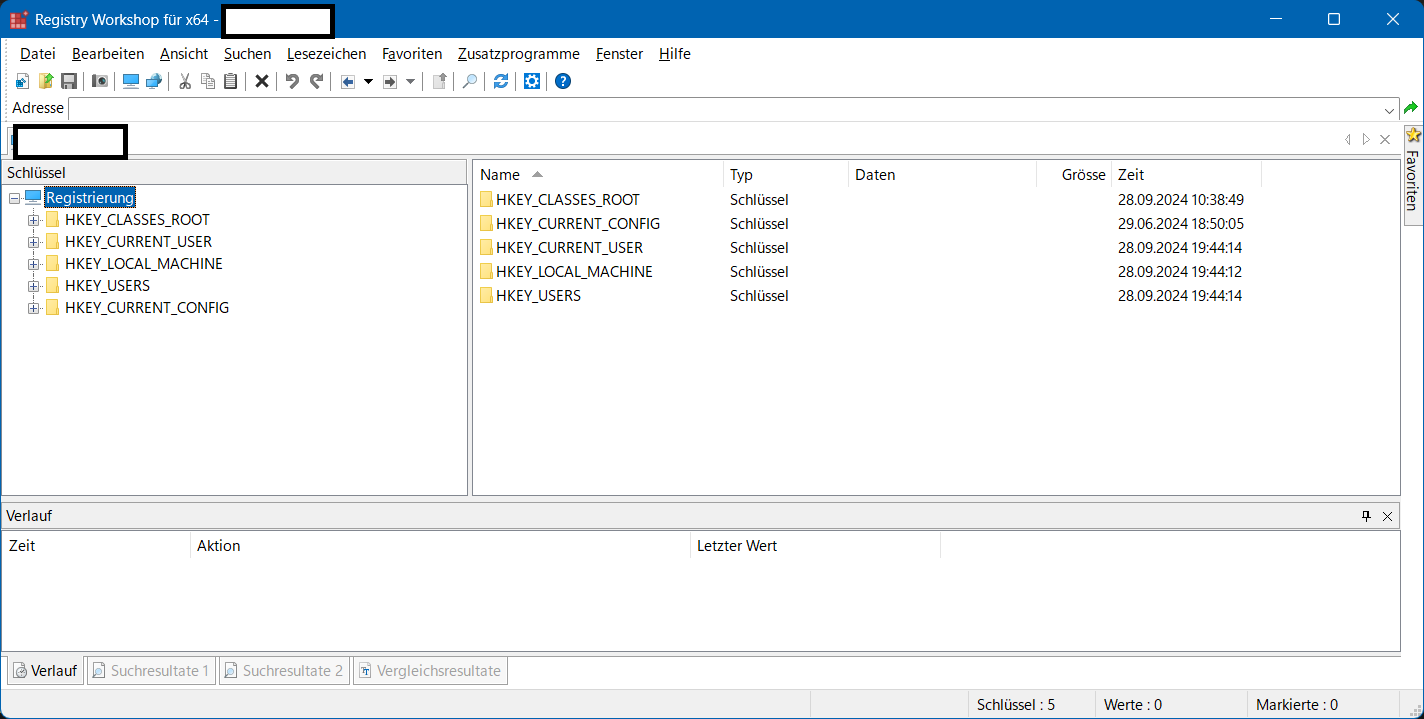Switch to the Verlauf tab
The width and height of the screenshot is (1424, 719).
tap(45, 671)
